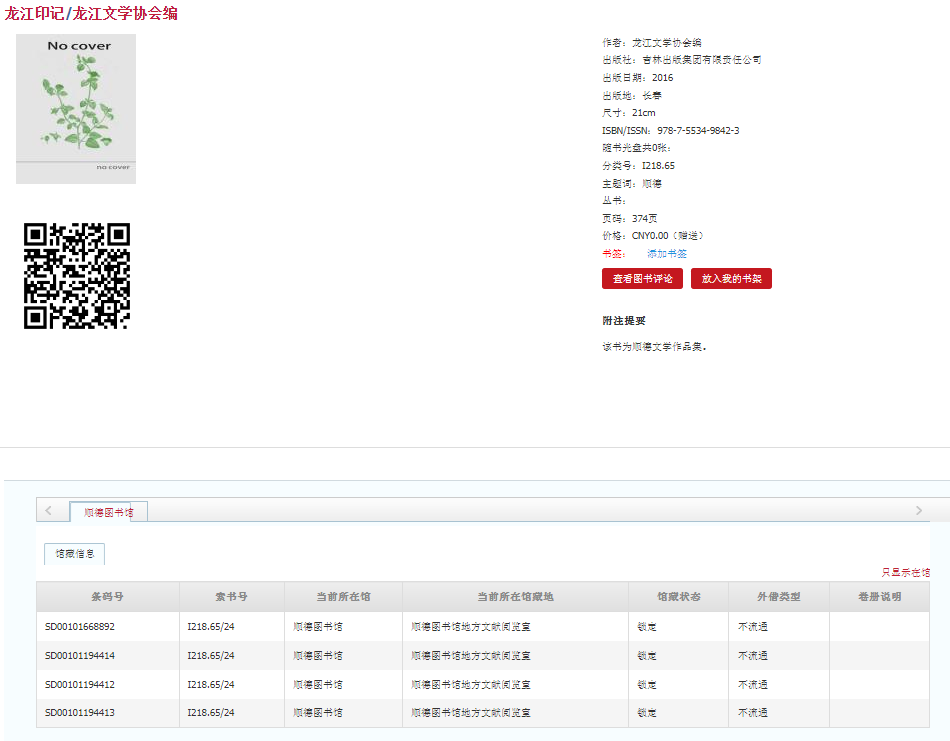This screenshot has width=950, height=741.
Task: Click the 作者 龙江文学协会编 line
Action: pos(651,42)
